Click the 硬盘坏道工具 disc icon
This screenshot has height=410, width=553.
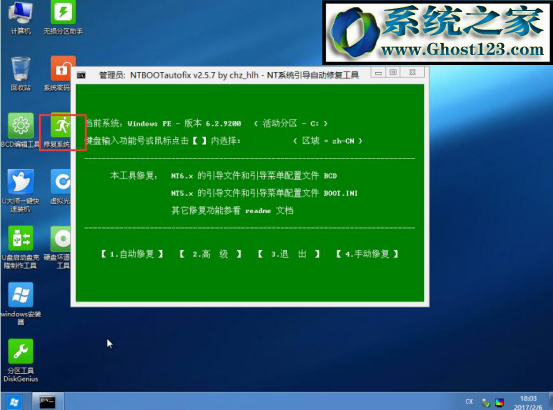tap(61, 247)
